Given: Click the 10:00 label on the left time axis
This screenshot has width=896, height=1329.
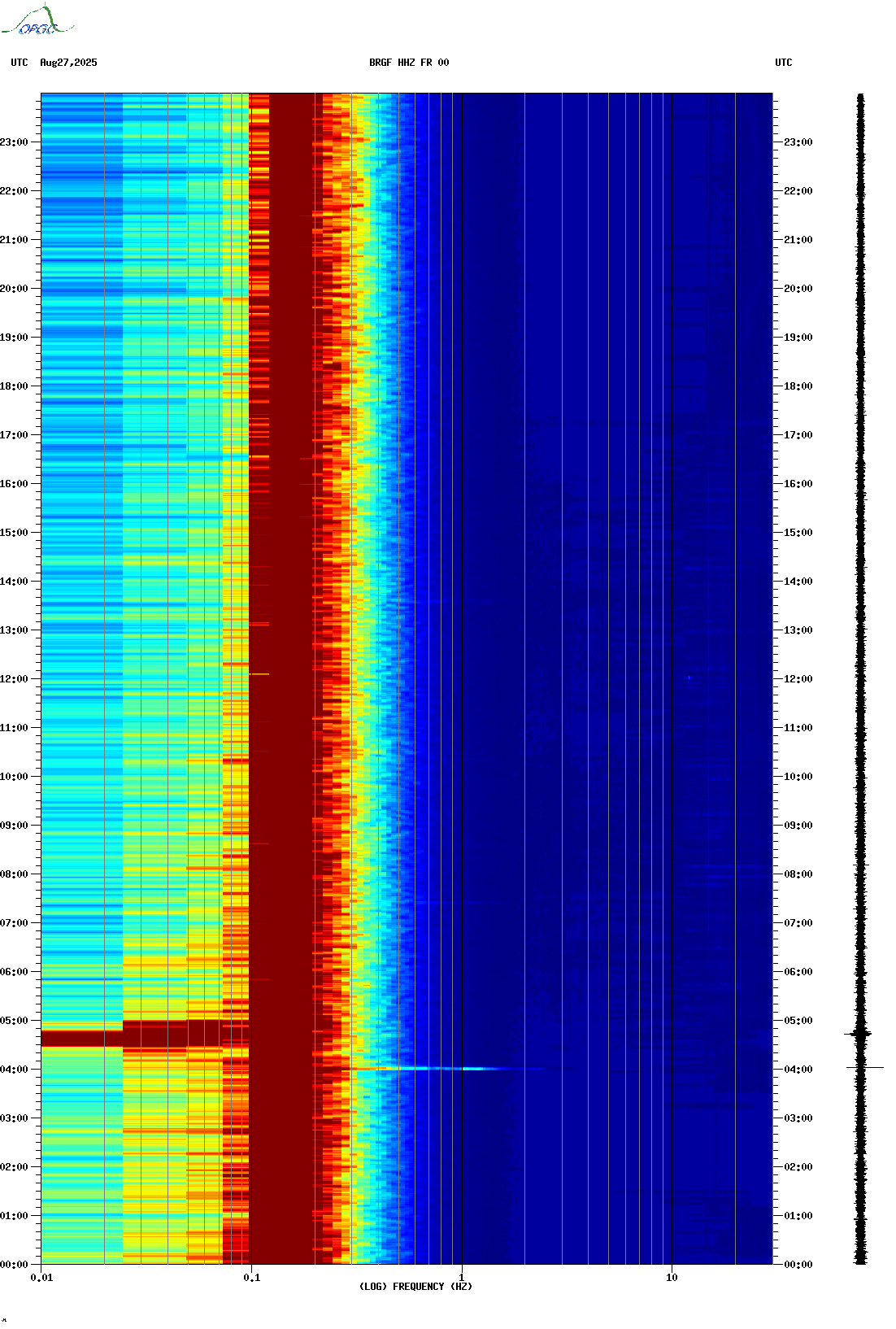Looking at the screenshot, I should pyautogui.click(x=14, y=777).
